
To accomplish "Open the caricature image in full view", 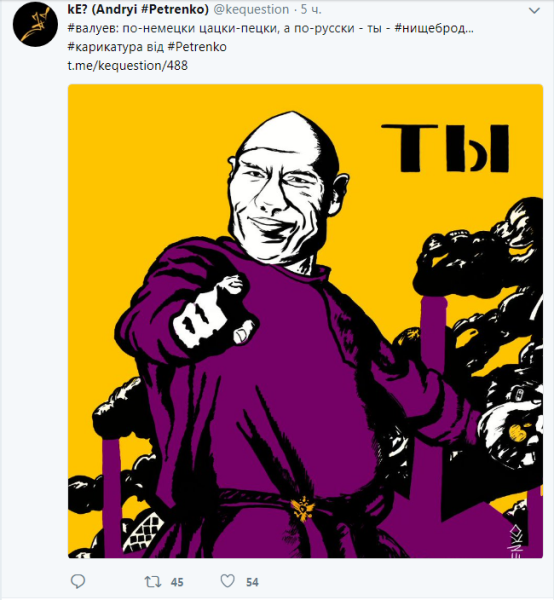I will pyautogui.click(x=305, y=321).
